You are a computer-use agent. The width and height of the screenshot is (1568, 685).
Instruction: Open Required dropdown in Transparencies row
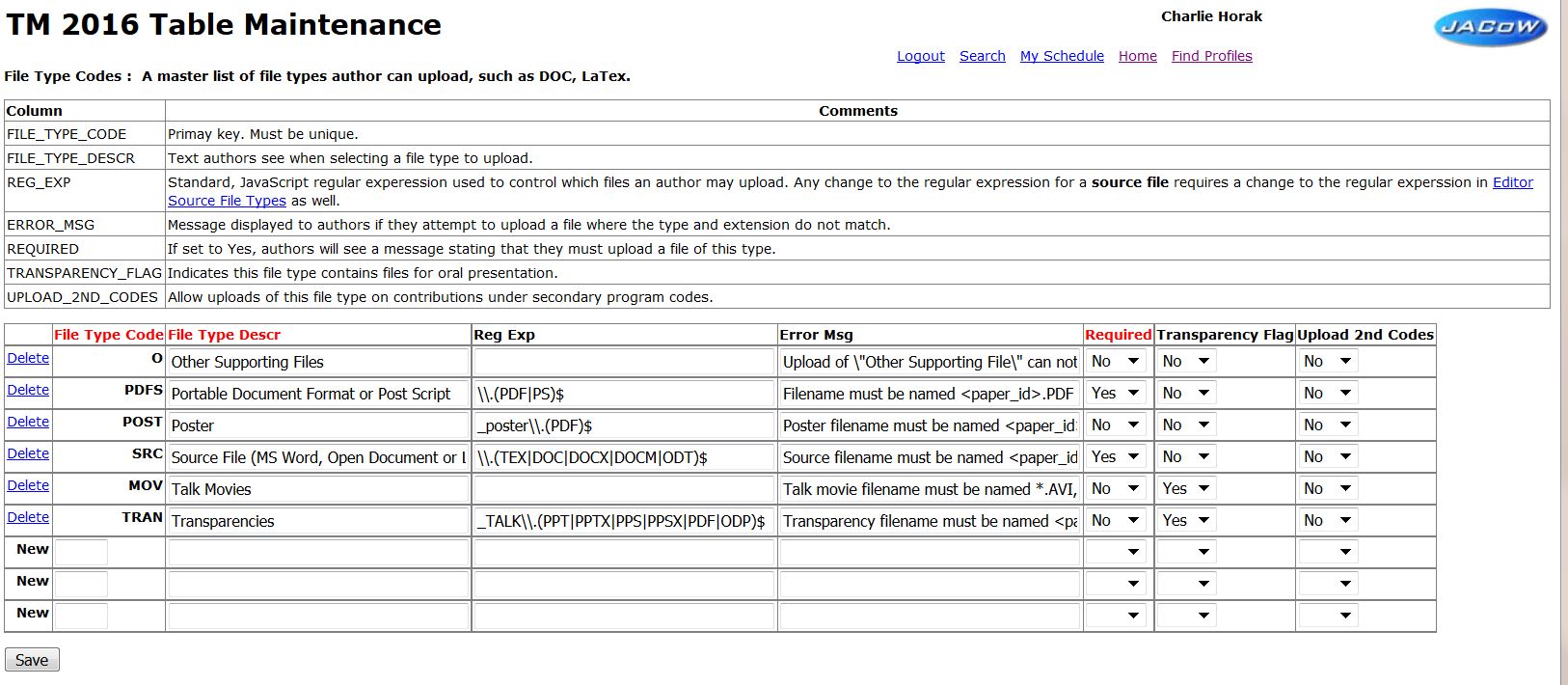[1116, 521]
